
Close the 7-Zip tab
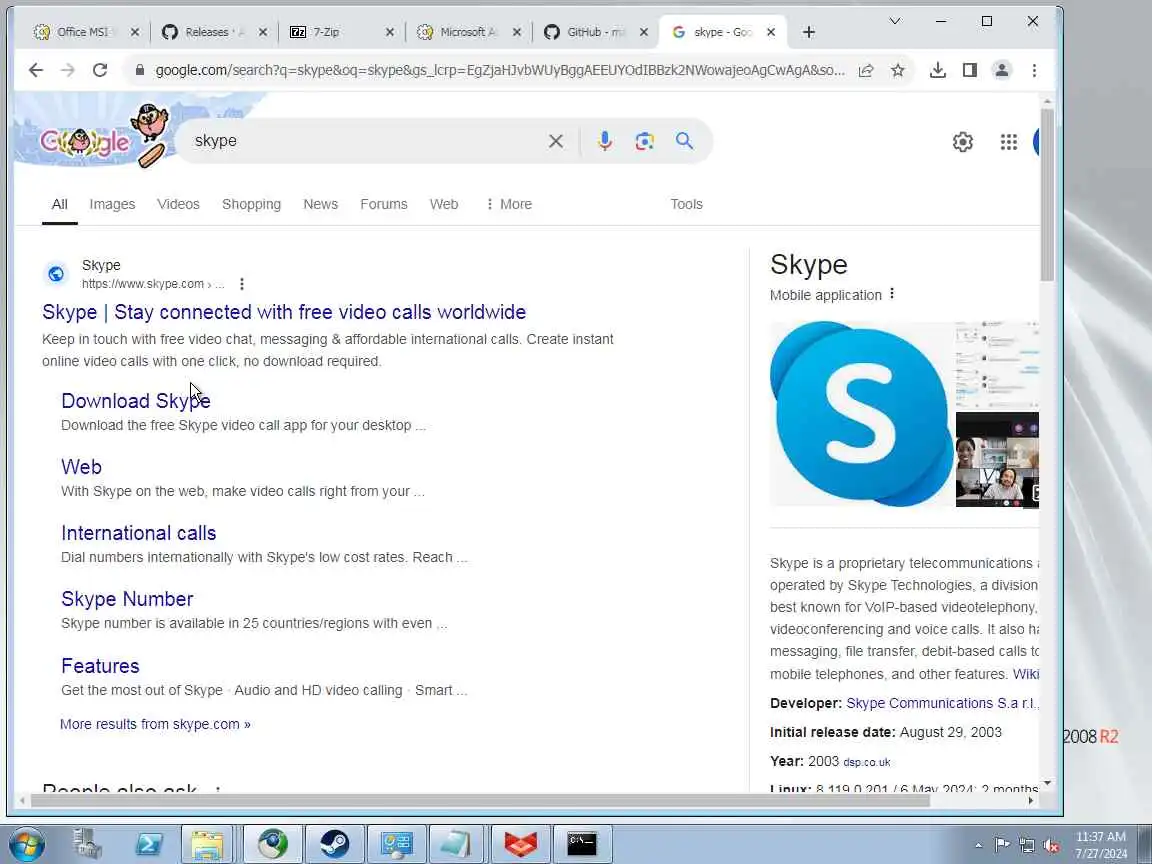[390, 32]
